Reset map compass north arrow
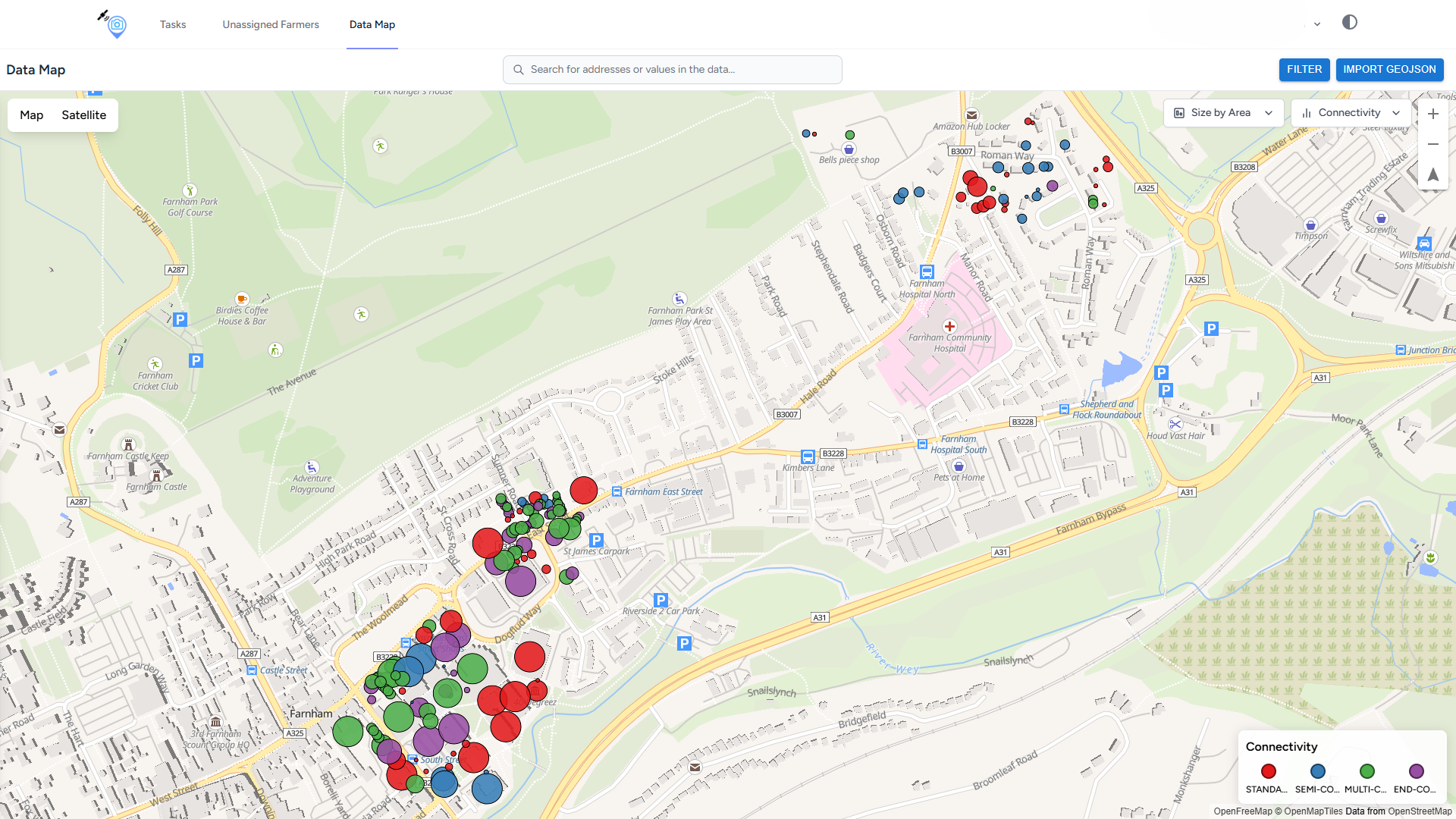Screen dimensions: 1456x819 click(x=1432, y=174)
